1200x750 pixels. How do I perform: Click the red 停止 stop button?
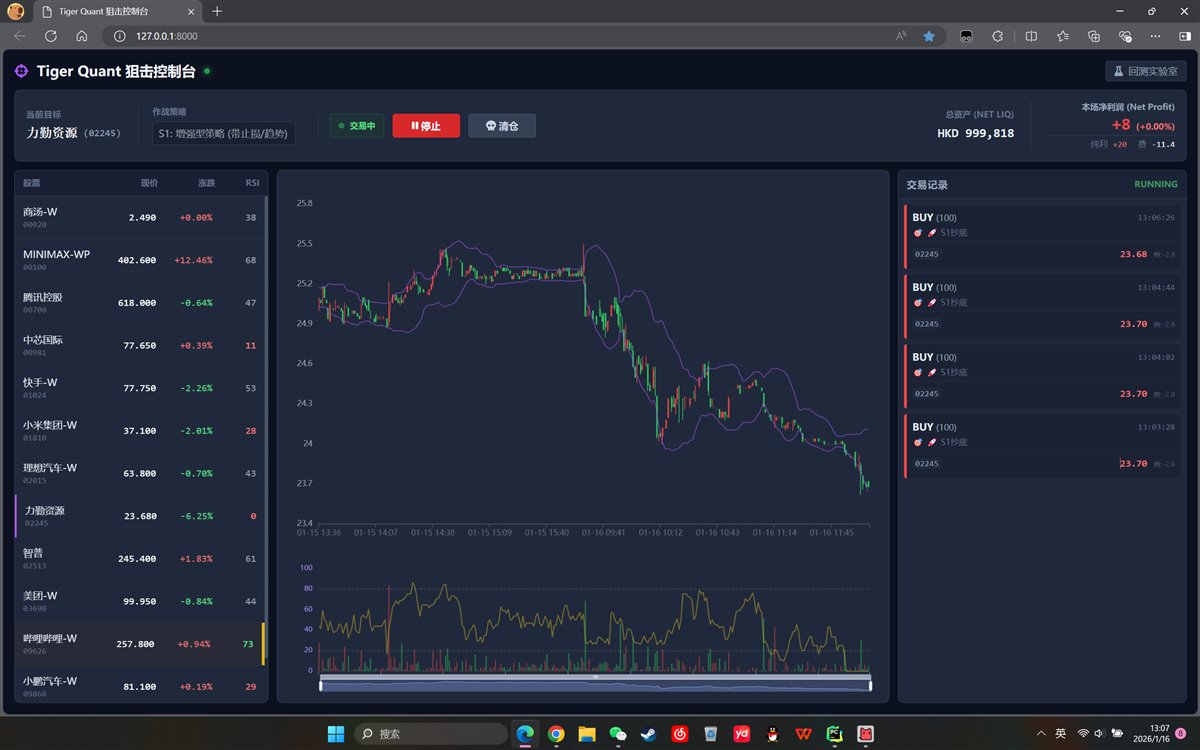pyautogui.click(x=426, y=126)
